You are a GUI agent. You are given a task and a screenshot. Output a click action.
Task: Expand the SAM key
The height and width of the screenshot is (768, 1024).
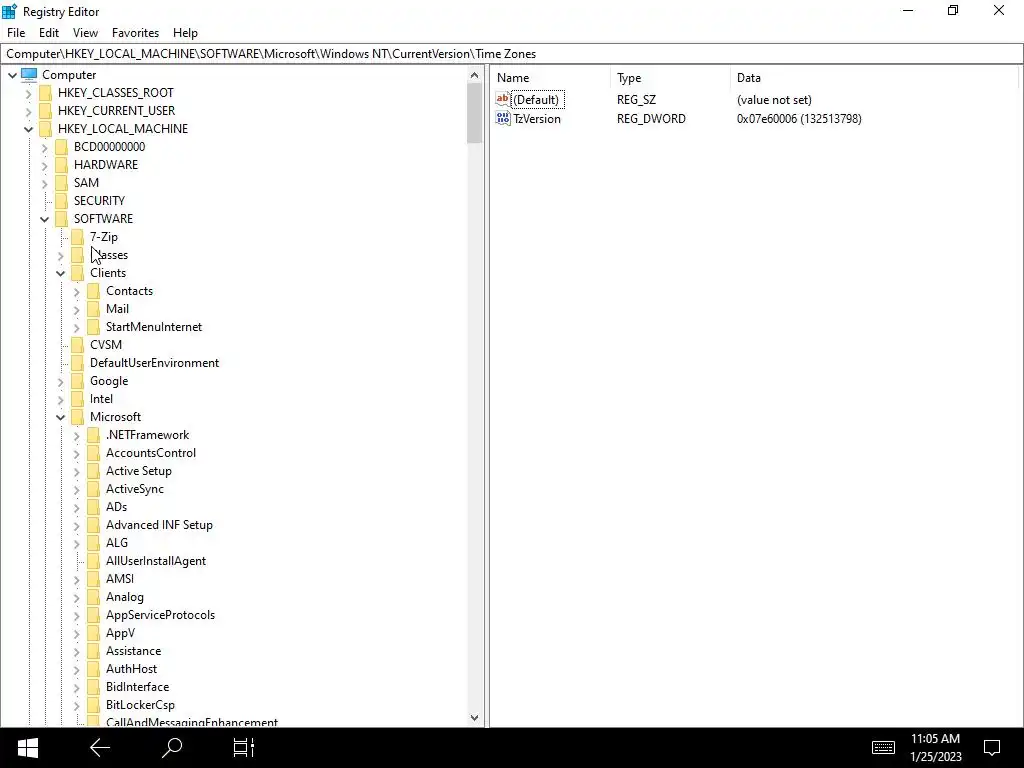coord(44,184)
